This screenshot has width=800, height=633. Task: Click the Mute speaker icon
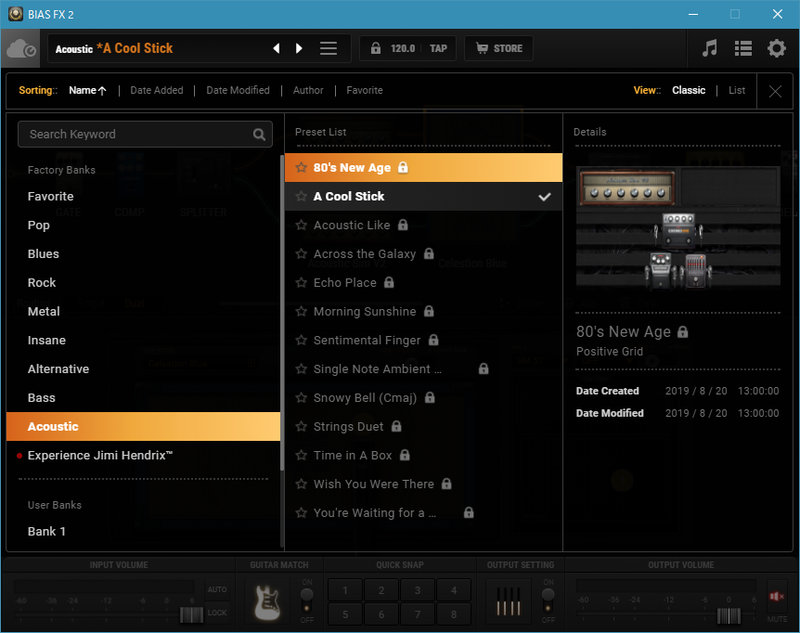tap(777, 596)
